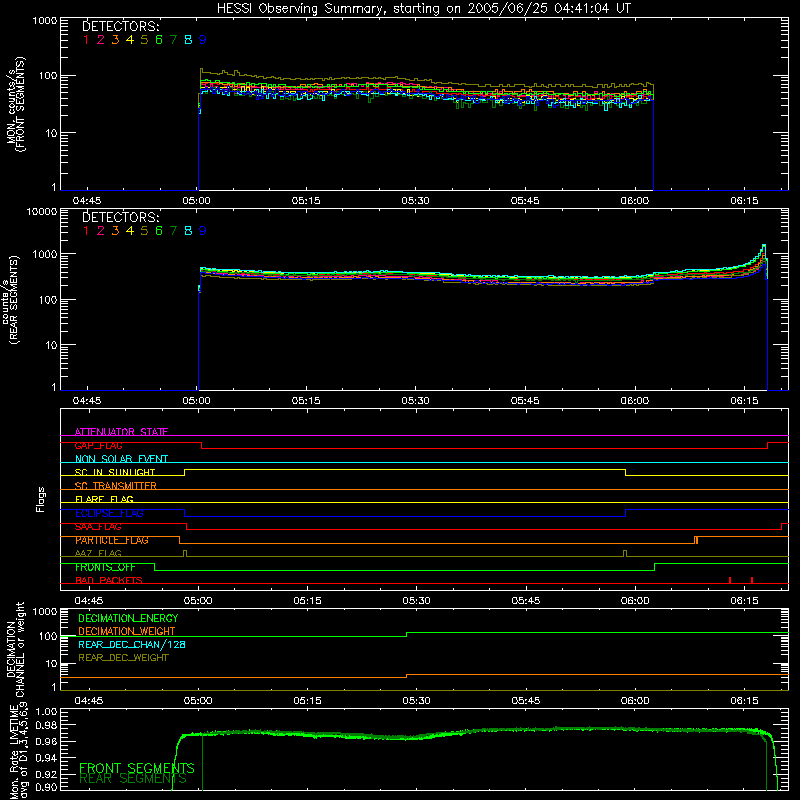800x800 pixels.
Task: Select blue detector 9 in rear segments legend
Action: [x=203, y=231]
